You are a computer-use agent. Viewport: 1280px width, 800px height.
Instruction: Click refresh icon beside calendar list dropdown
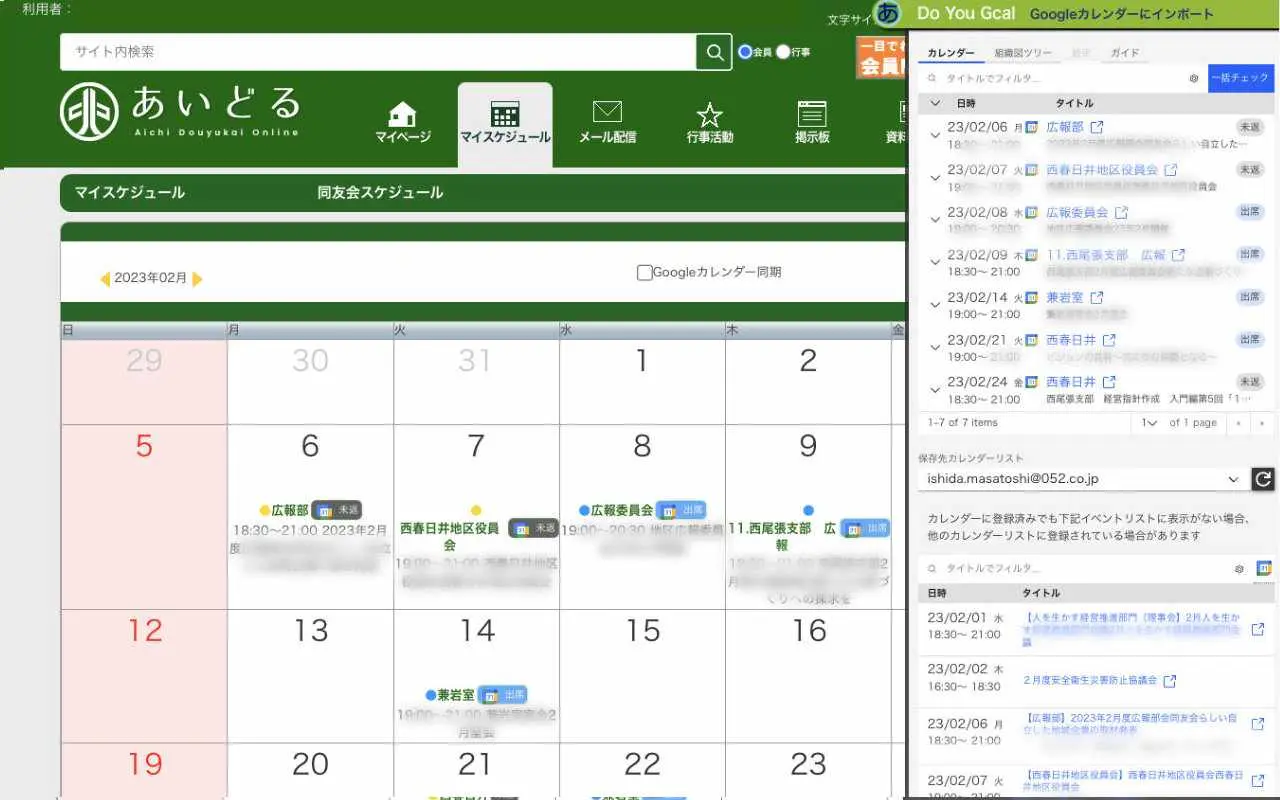pyautogui.click(x=1263, y=479)
